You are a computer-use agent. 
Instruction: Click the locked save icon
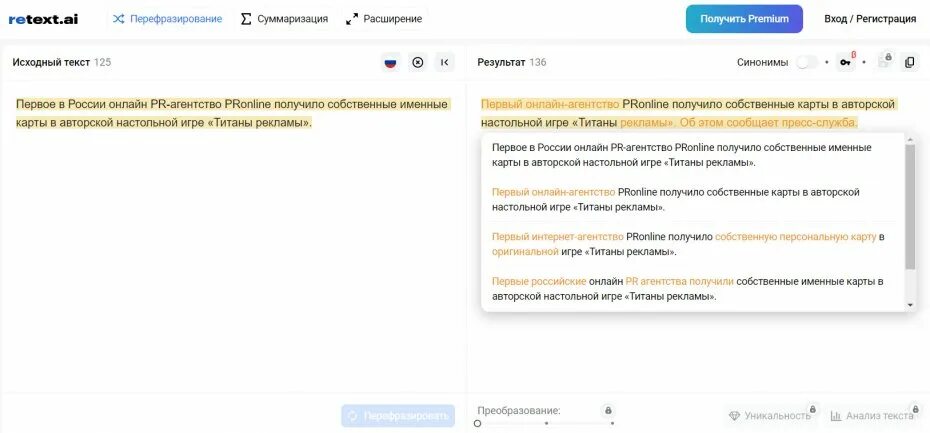coord(885,62)
